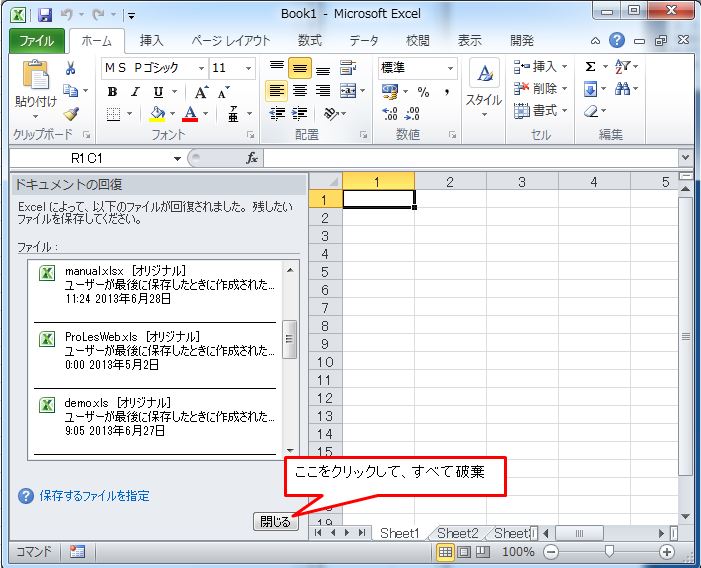Toggle bottom vertical alignment
This screenshot has height=568, width=701.
[323, 68]
